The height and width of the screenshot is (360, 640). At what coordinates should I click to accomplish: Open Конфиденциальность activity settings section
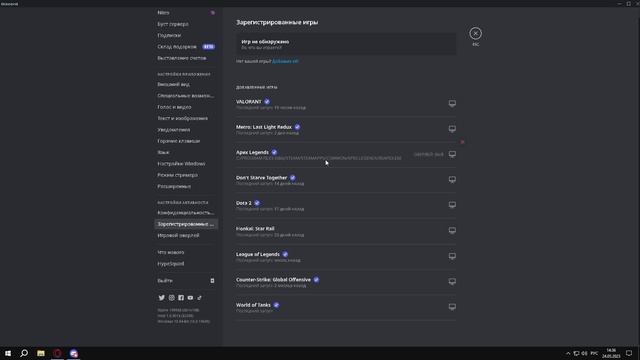[186, 213]
